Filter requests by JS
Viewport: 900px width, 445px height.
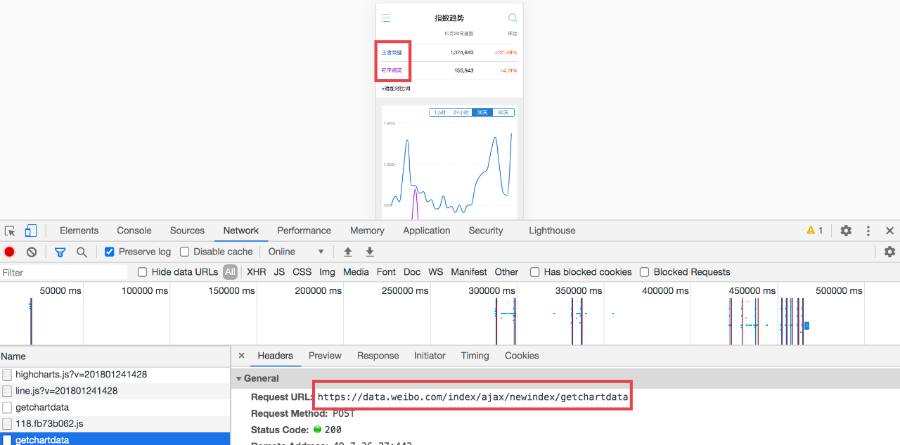click(x=280, y=272)
